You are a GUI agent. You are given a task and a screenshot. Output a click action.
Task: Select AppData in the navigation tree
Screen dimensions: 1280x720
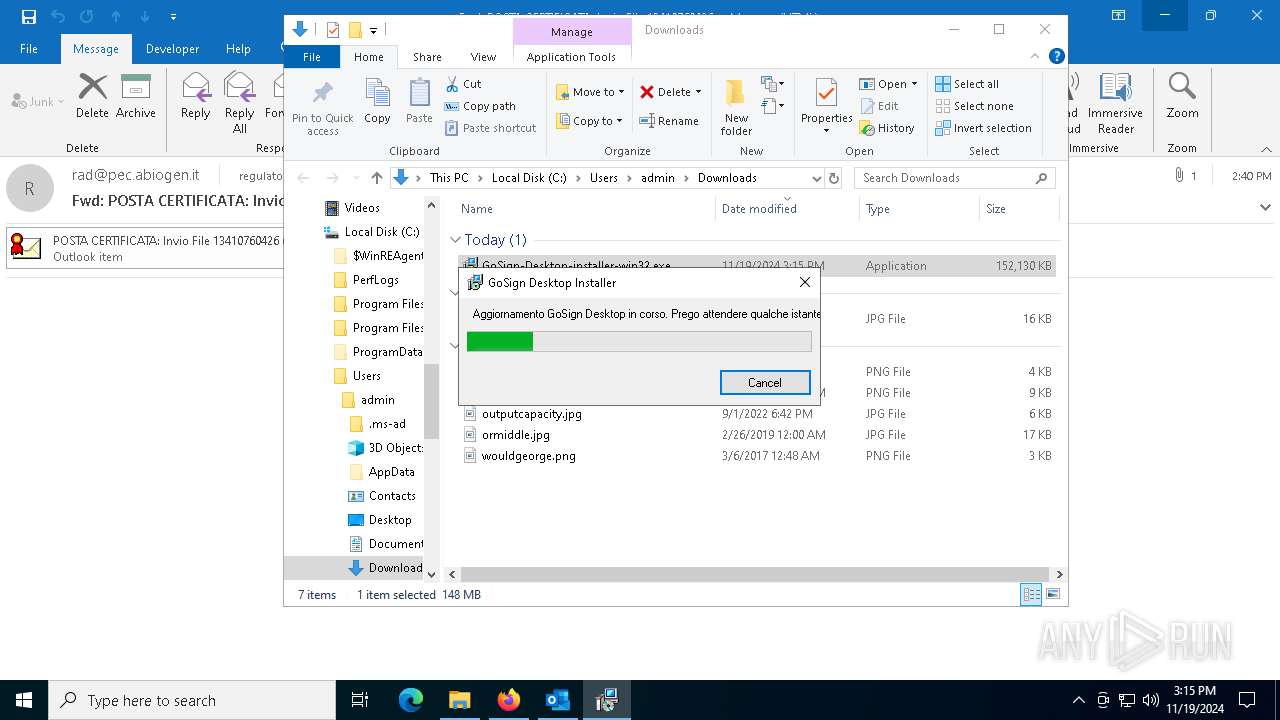(x=391, y=472)
